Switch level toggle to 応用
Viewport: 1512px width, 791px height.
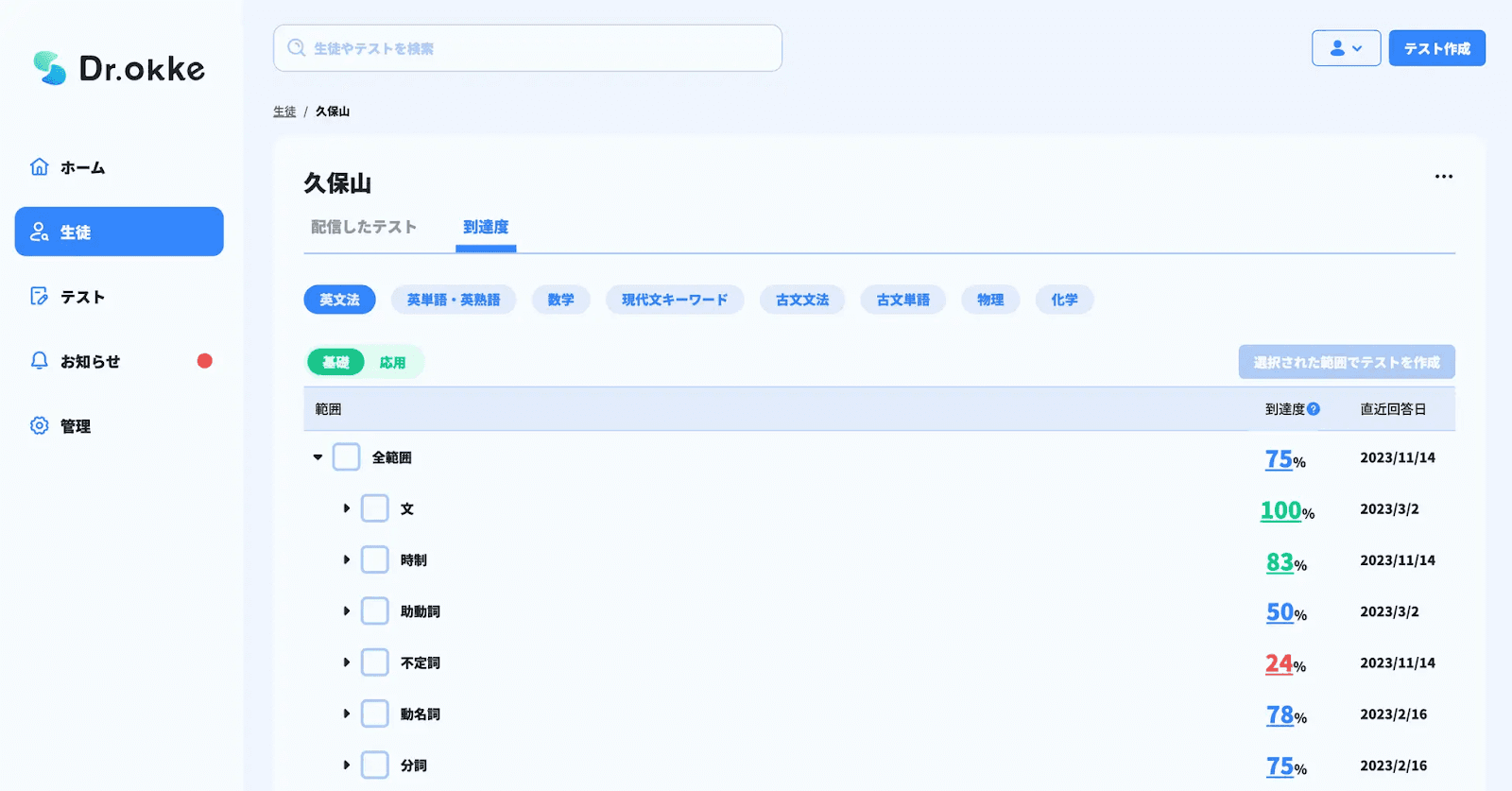point(392,362)
